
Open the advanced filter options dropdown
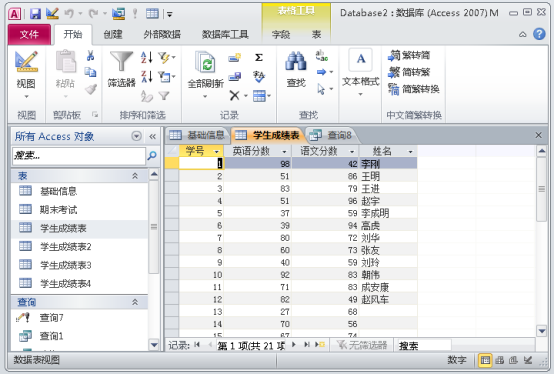pos(166,76)
